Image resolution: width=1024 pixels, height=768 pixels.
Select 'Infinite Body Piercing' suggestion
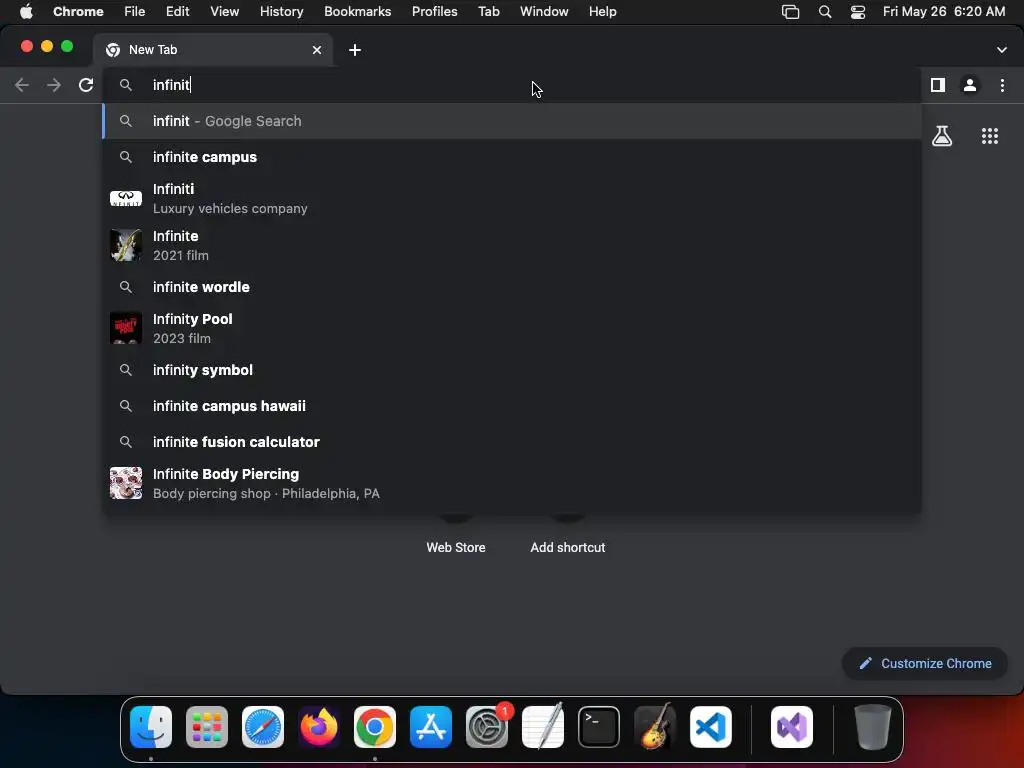click(x=512, y=483)
